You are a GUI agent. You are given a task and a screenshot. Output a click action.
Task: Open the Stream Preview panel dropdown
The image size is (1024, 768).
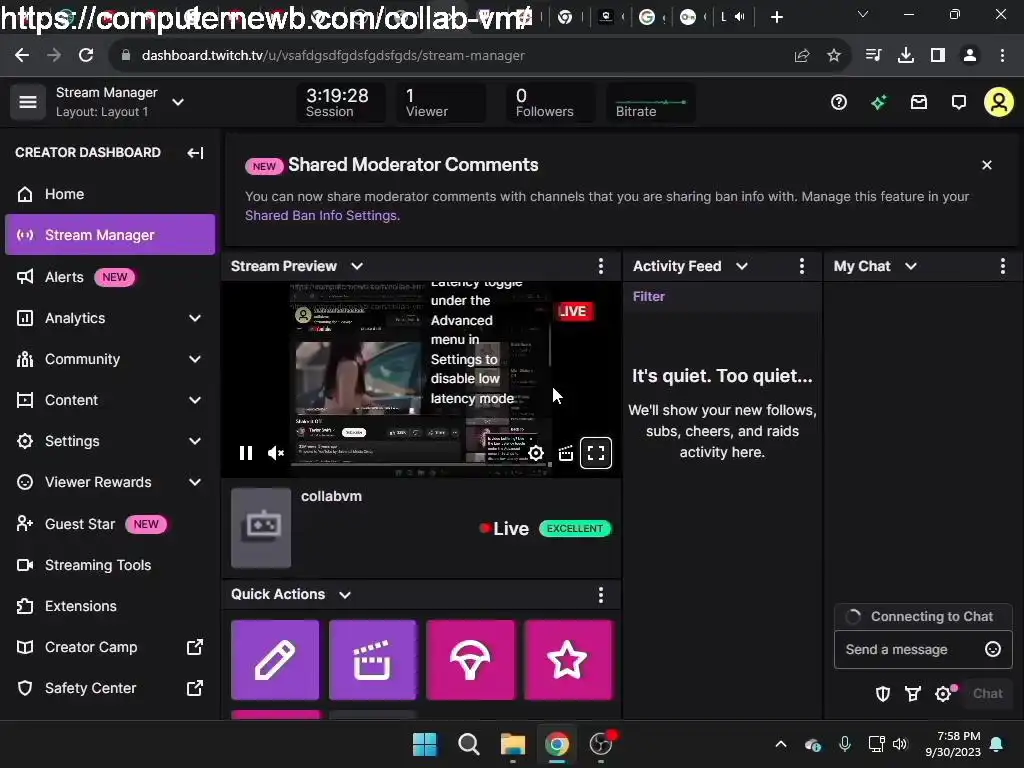point(357,266)
